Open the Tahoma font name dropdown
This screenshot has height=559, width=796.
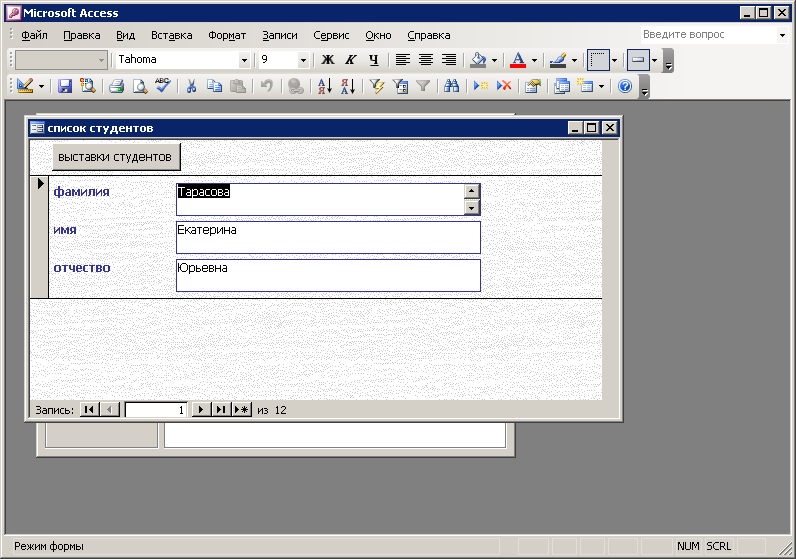(x=244, y=60)
